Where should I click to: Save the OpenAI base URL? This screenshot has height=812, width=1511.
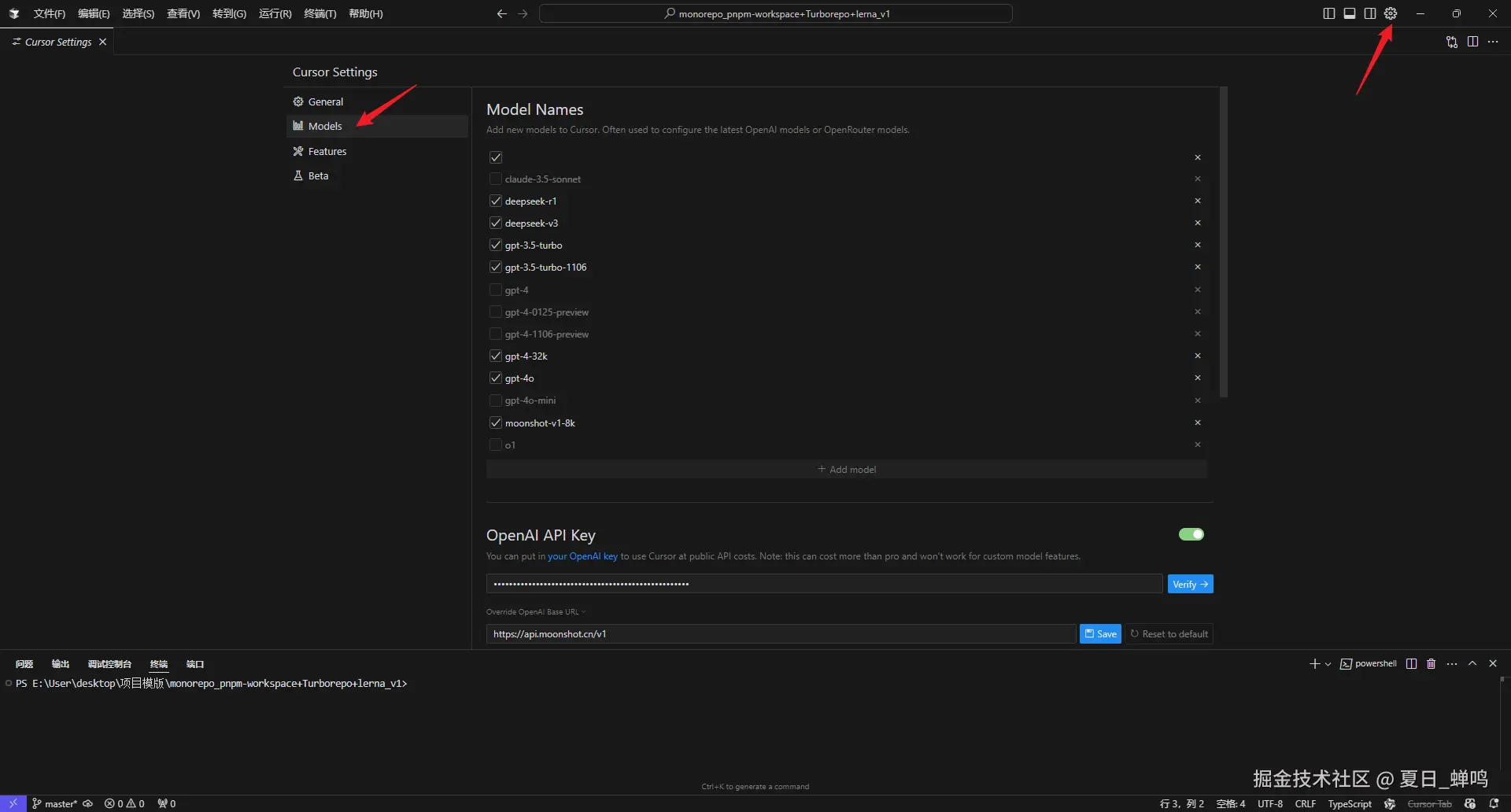1100,634
